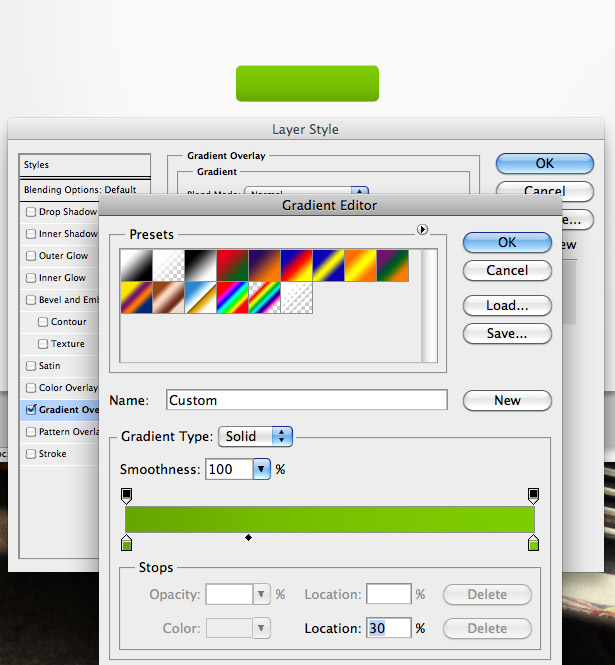Enable the Color Overlay checkbox
Viewport: 615px width, 665px height.
pos(31,388)
